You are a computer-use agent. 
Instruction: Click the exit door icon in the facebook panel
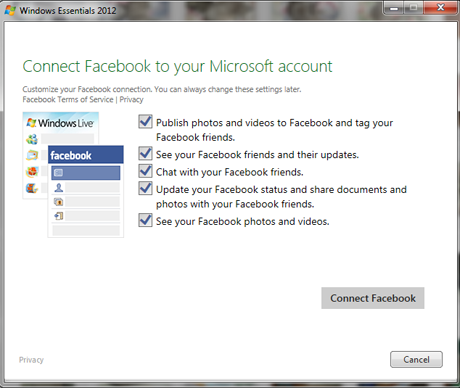pyautogui.click(x=59, y=216)
